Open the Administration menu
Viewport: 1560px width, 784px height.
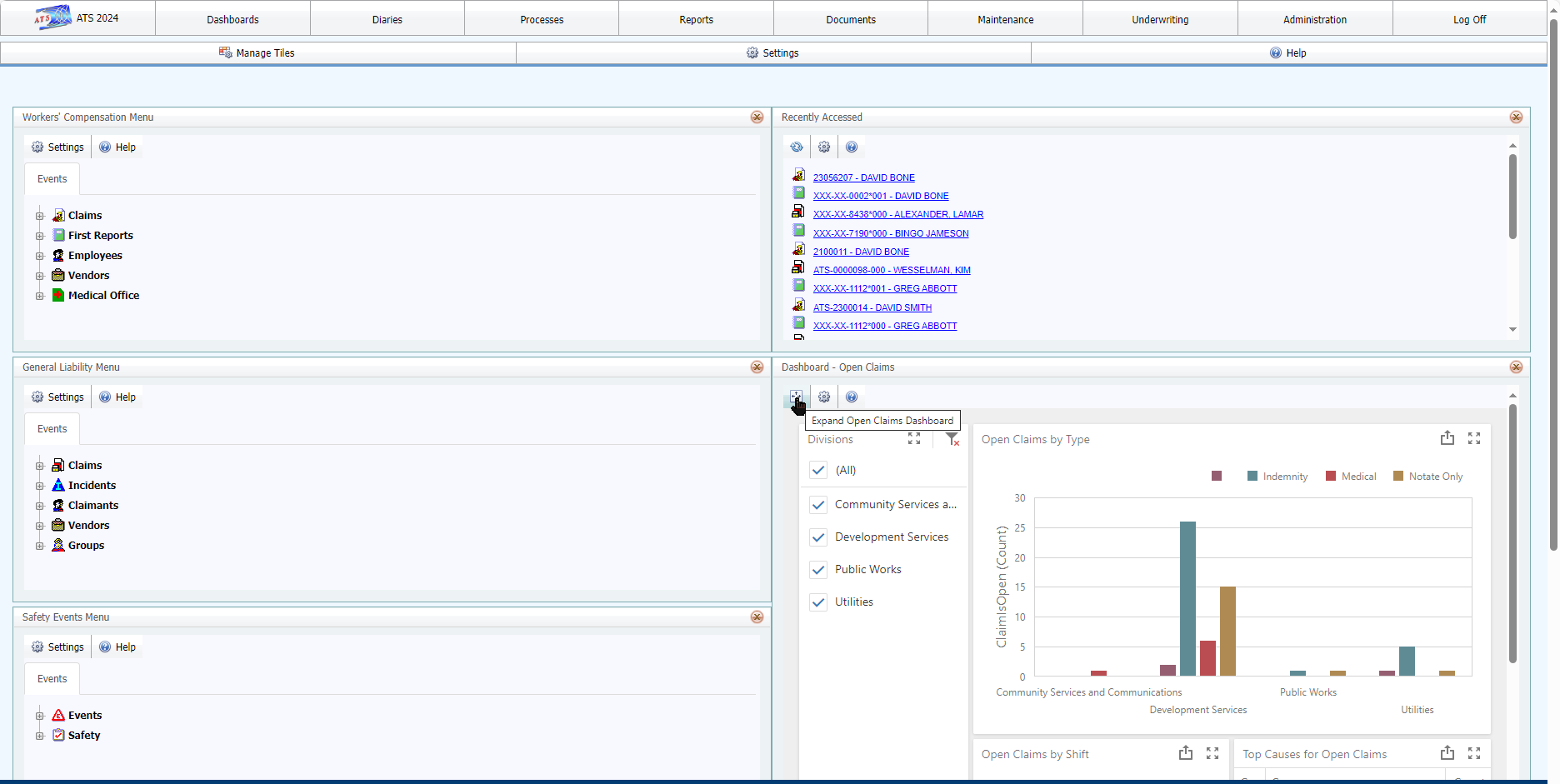coord(1315,19)
